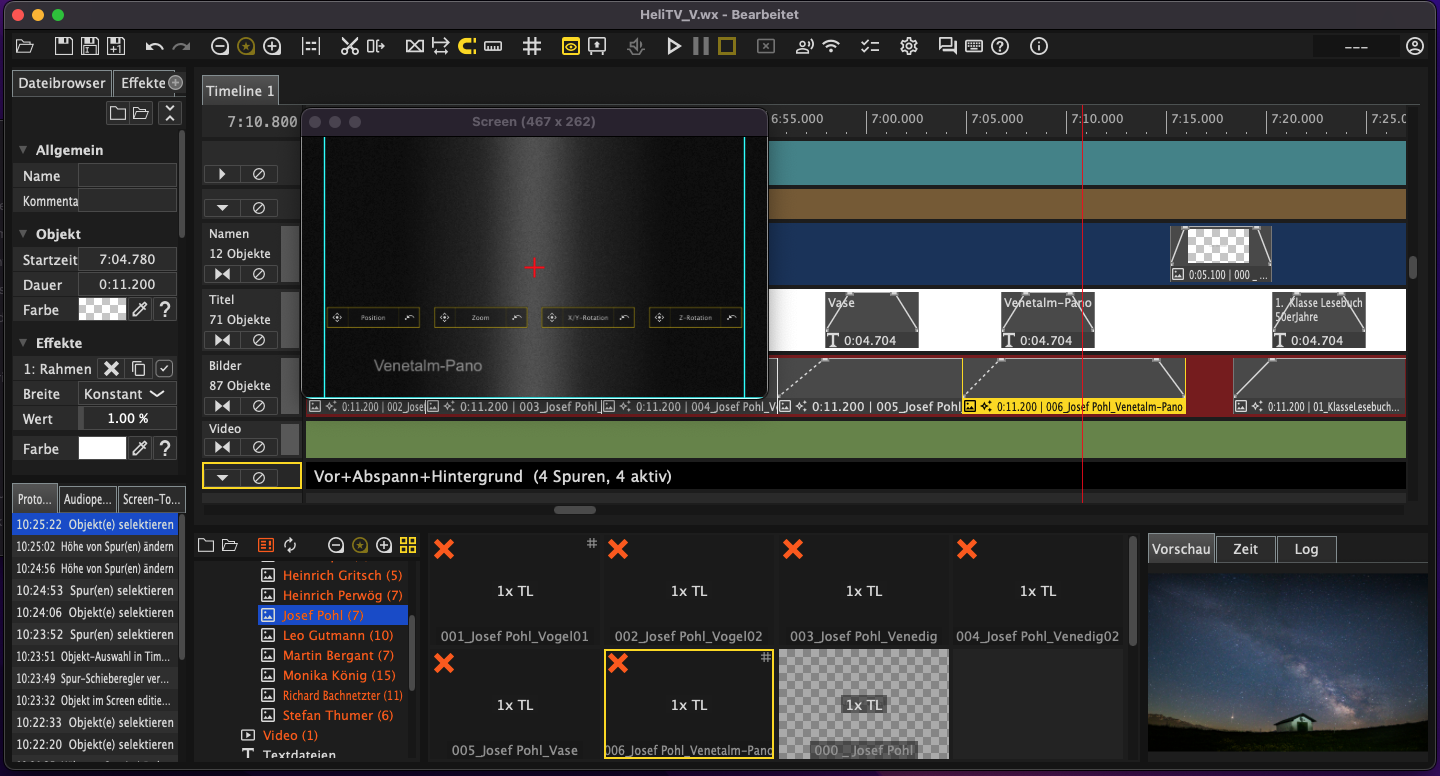Image resolution: width=1440 pixels, height=776 pixels.
Task: Expand the collapsed track group with right arrow
Action: tap(222, 174)
